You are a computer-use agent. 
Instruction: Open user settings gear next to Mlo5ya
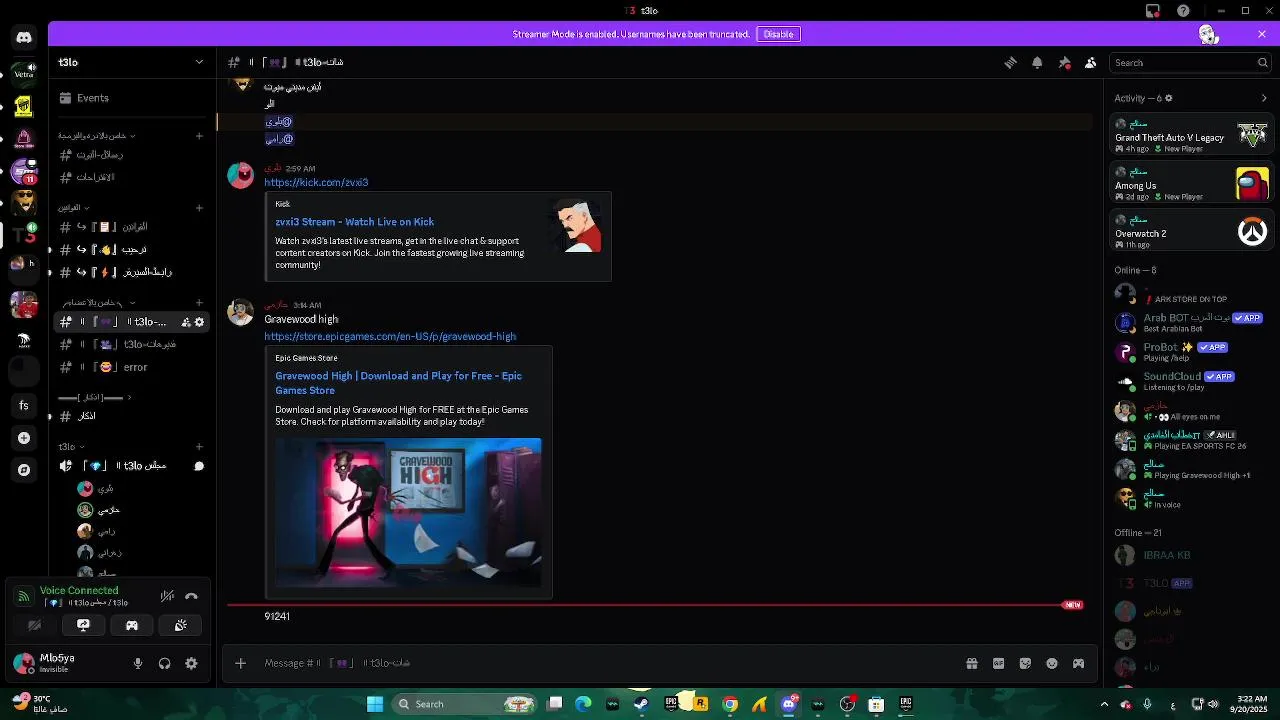coord(191,663)
